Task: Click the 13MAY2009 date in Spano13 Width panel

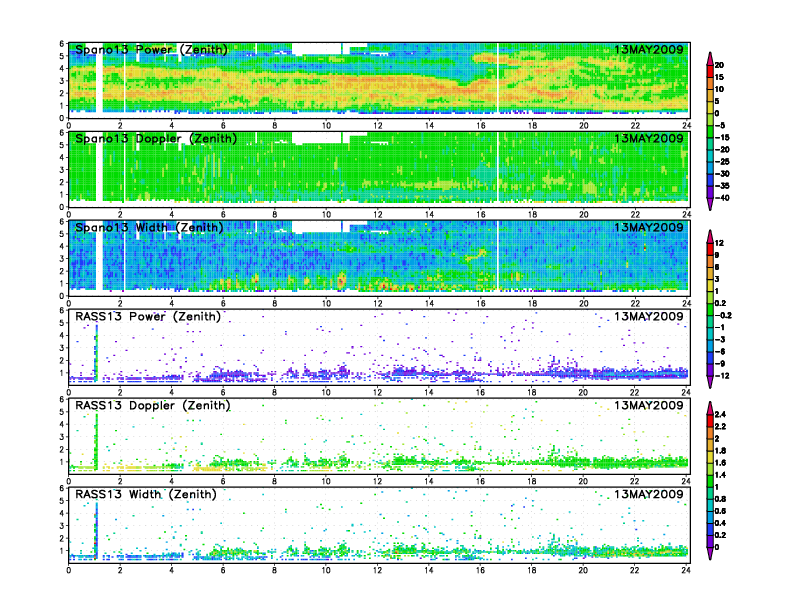Action: (x=649, y=227)
